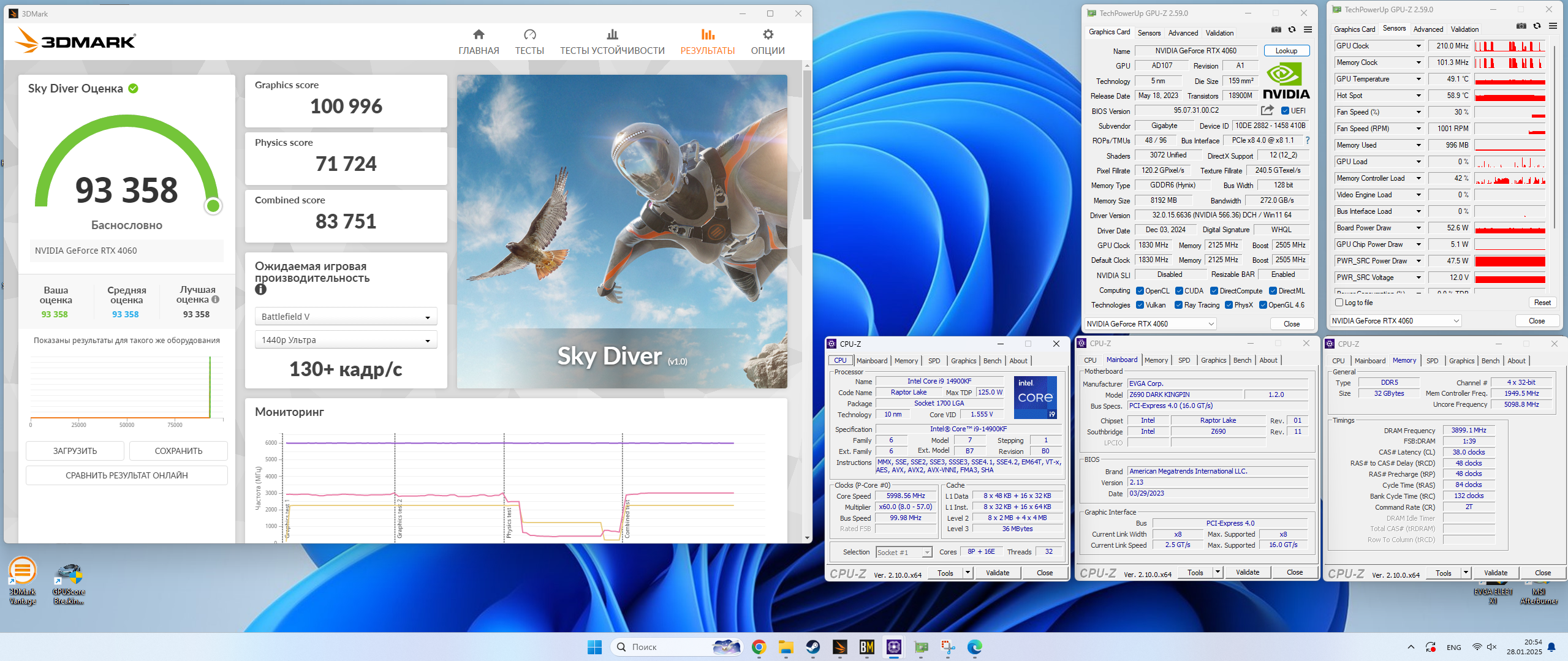Open the hamburger menu in GPU-Z Sensors window
1568x661 pixels.
tap(1553, 26)
